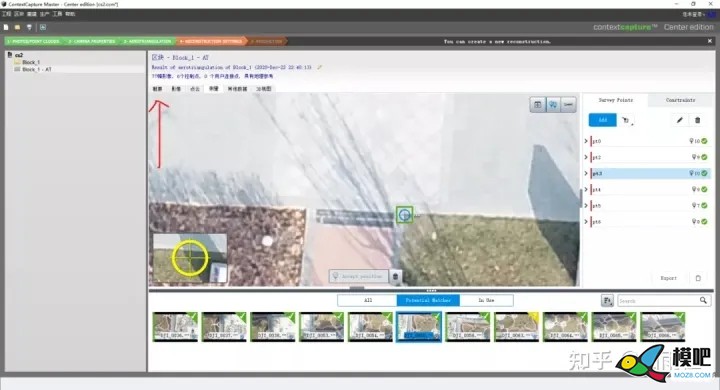
Task: Select Block_1 in the project tree
Action: point(31,62)
